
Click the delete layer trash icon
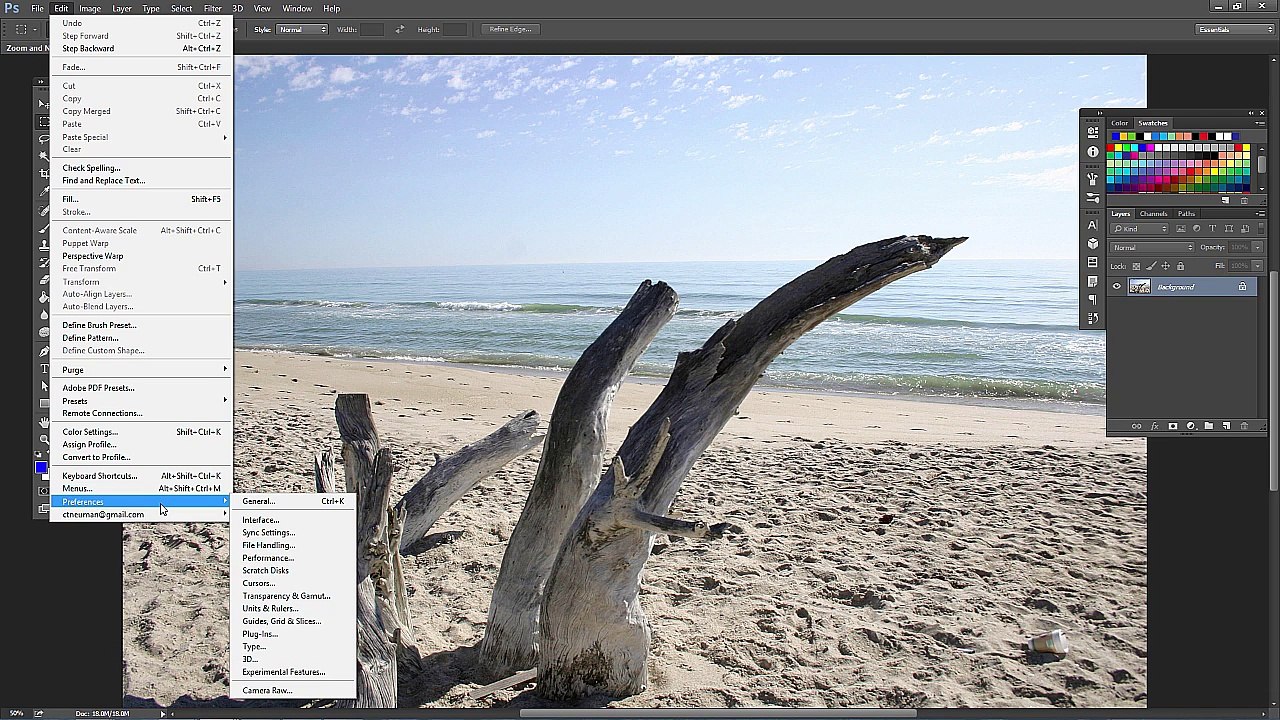point(1244,426)
